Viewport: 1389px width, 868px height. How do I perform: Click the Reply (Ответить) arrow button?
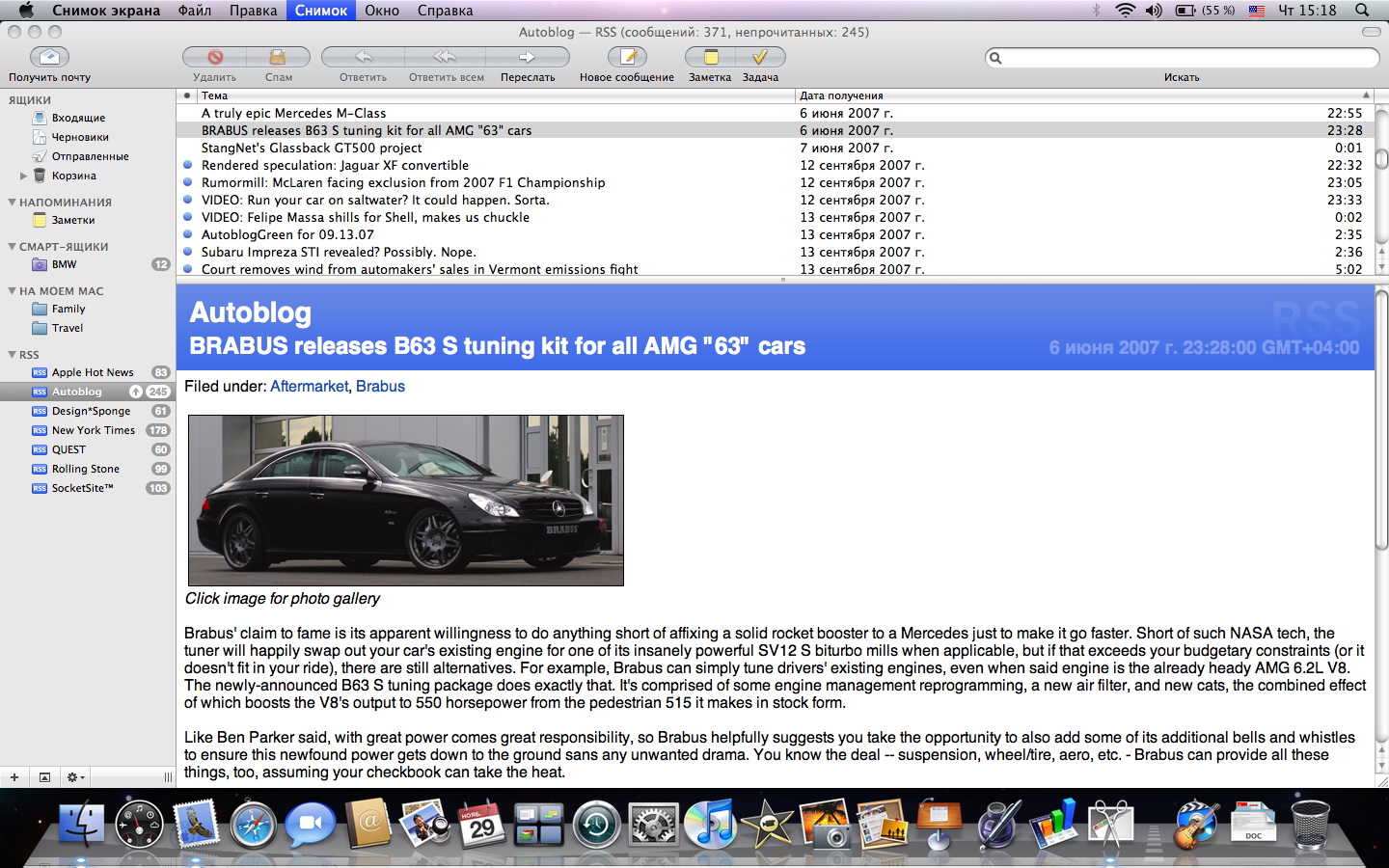tap(363, 57)
